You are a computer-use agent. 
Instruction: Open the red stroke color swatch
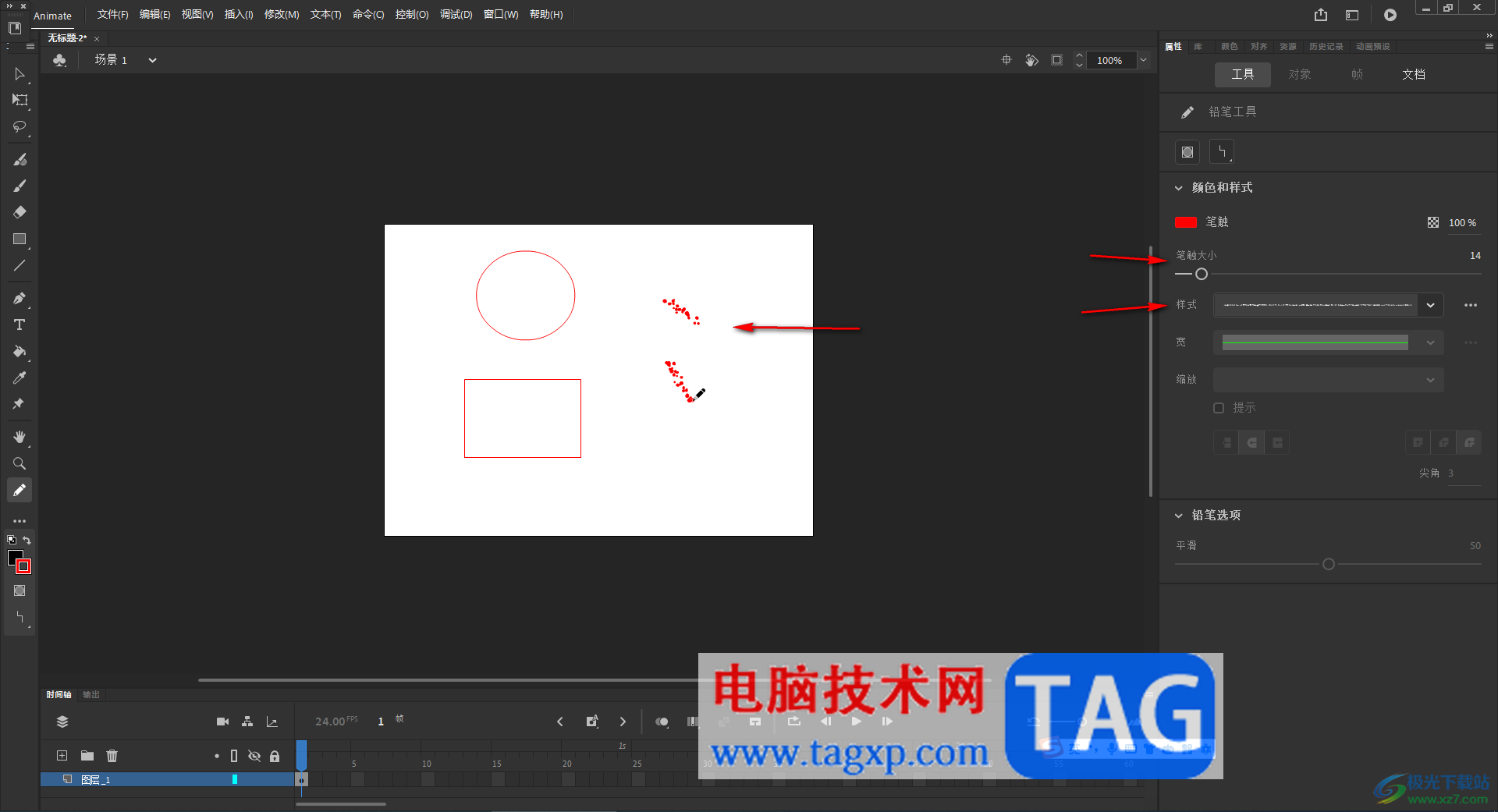1186,222
